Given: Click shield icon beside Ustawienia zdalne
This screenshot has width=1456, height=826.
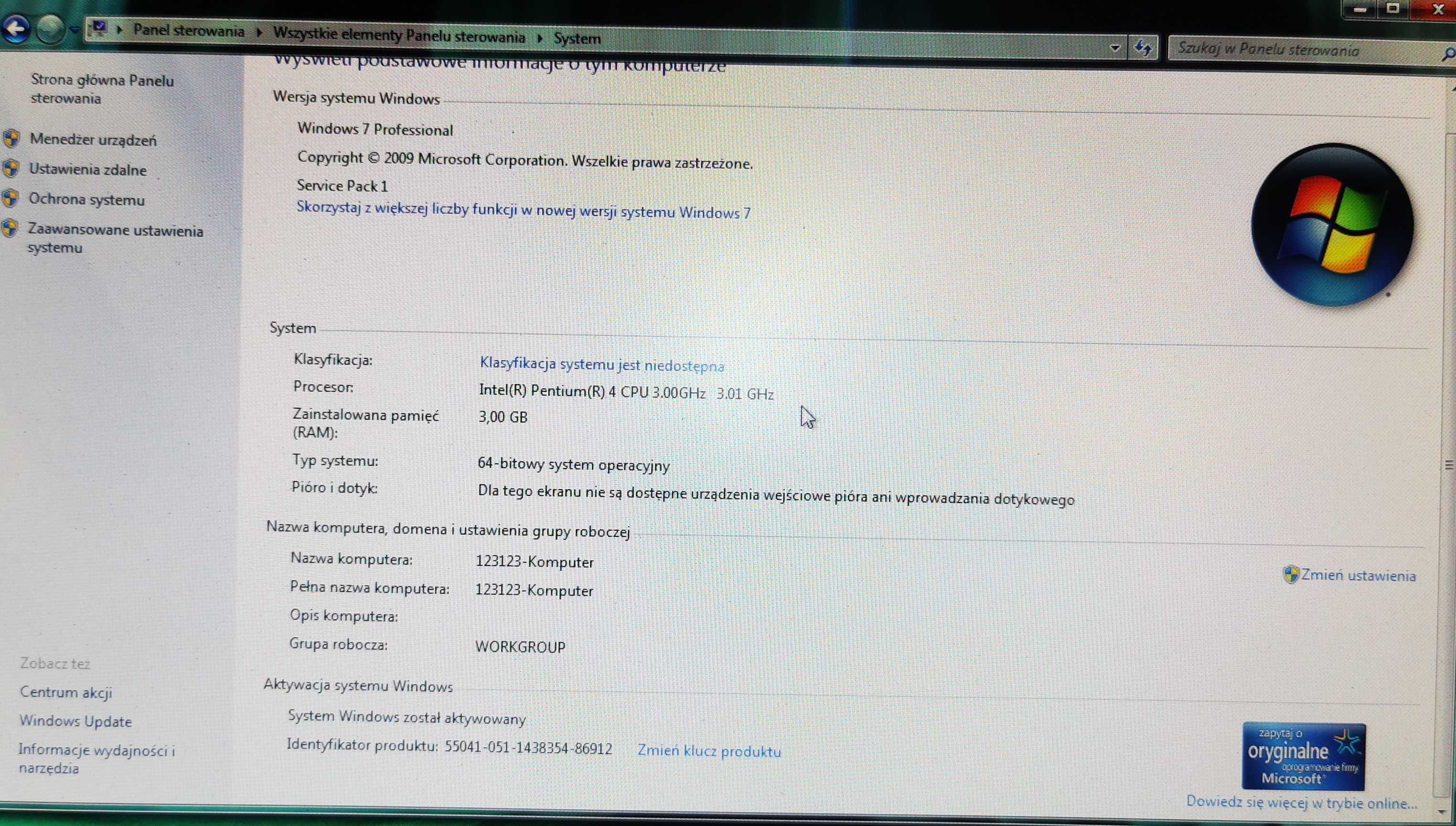Looking at the screenshot, I should [10, 168].
